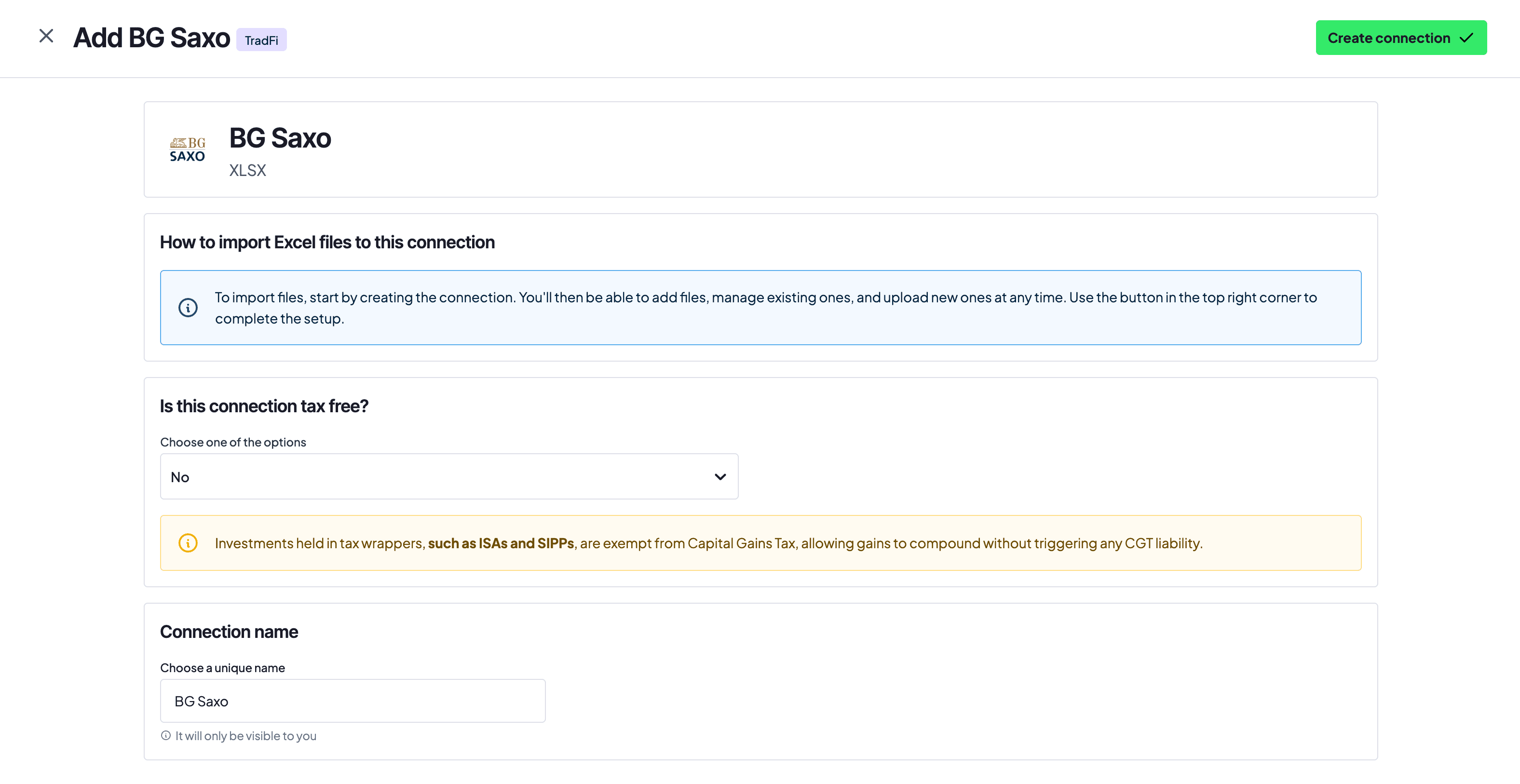The image size is (1520, 784).
Task: Click the blue info icon in import notice
Action: pyautogui.click(x=188, y=307)
